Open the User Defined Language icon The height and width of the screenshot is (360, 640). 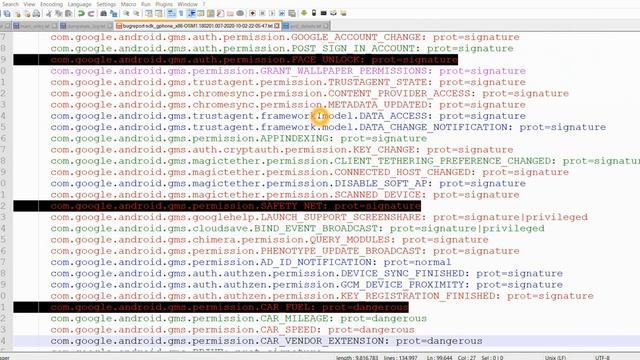tap(201, 13)
